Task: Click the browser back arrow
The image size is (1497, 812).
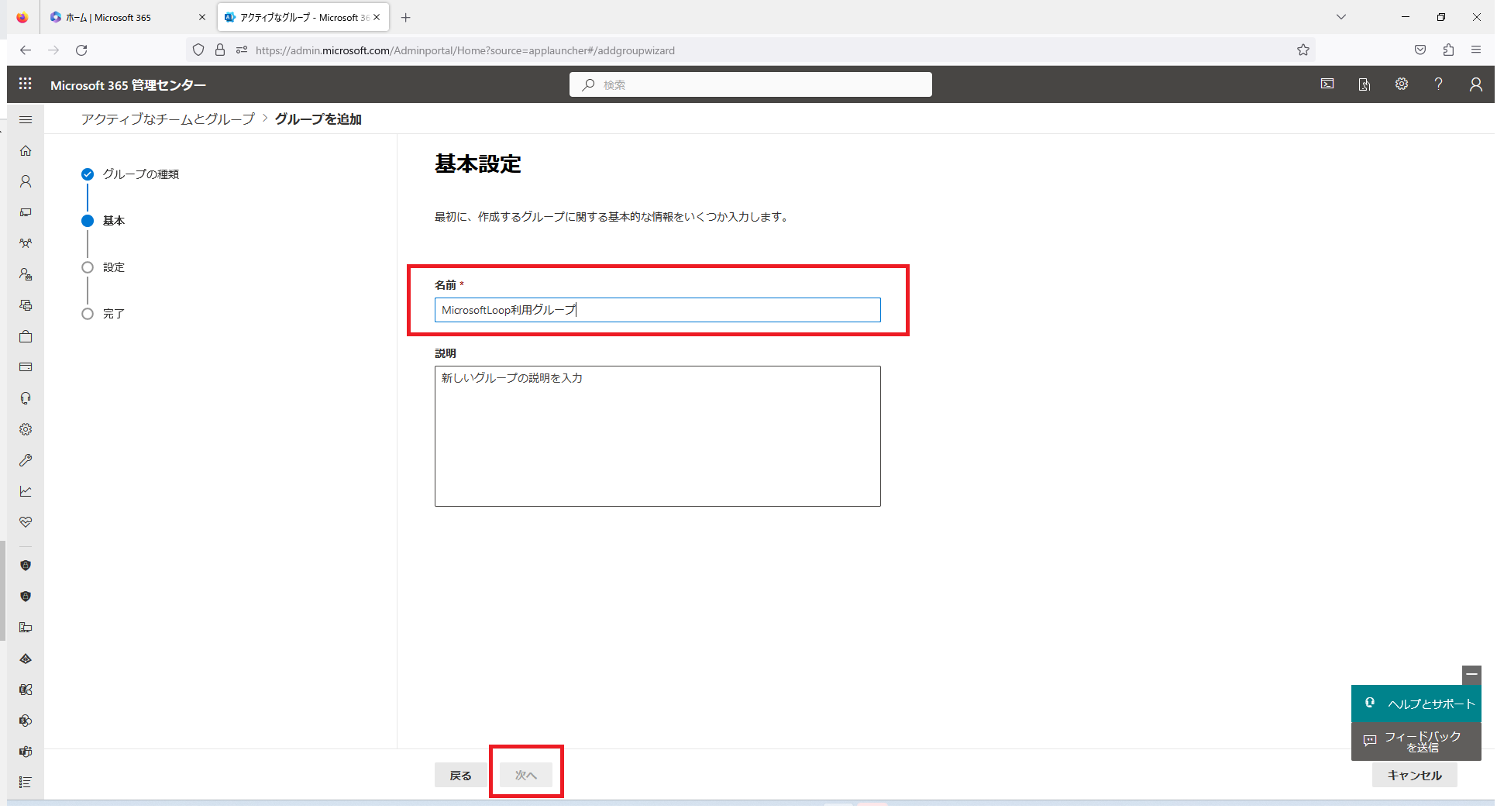Action: click(x=26, y=50)
